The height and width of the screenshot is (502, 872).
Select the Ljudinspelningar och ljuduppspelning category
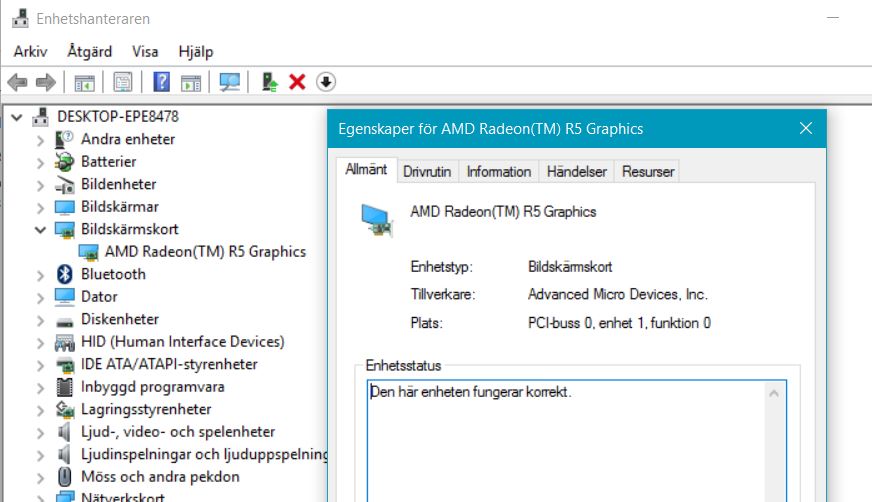[x=204, y=454]
